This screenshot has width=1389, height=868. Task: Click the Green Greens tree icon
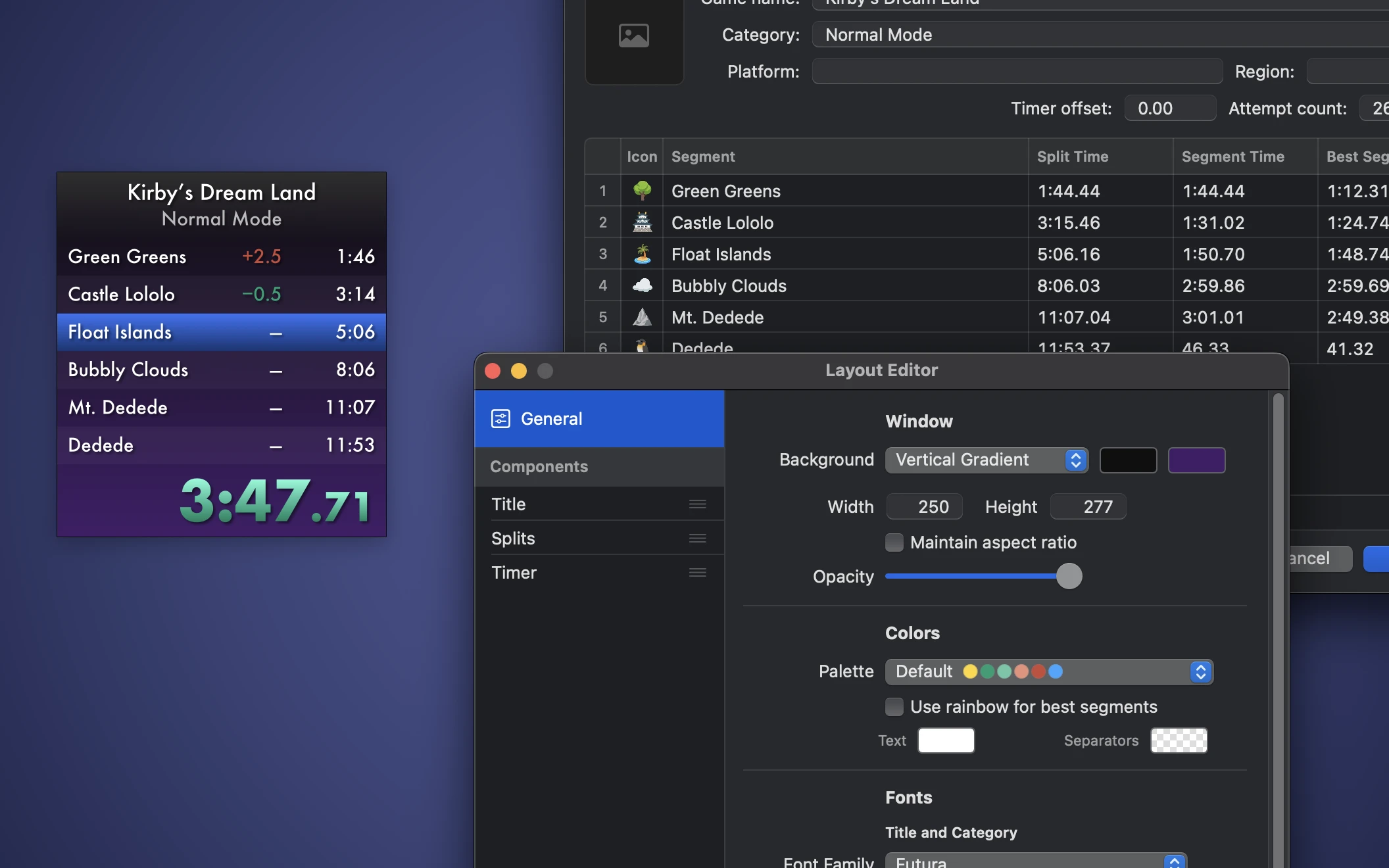tap(642, 191)
